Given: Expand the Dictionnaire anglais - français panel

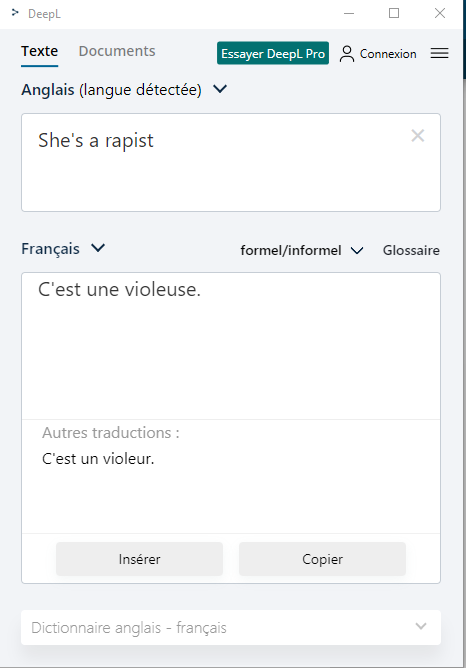Looking at the screenshot, I should pyautogui.click(x=231, y=628).
